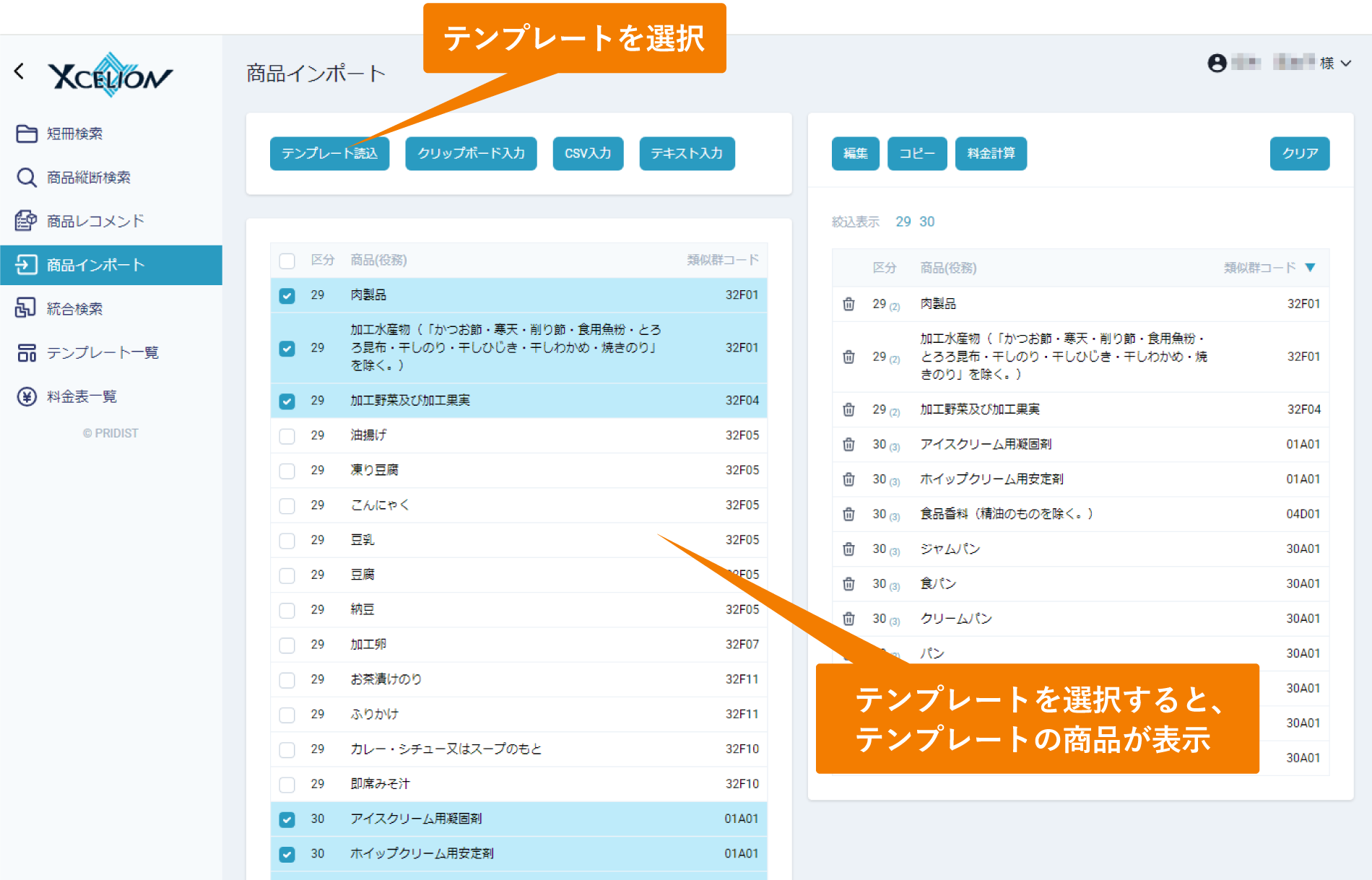Click the magnifier icon beside 商品縦断検索
Image resolution: width=1372 pixels, height=880 pixels.
coord(27,178)
